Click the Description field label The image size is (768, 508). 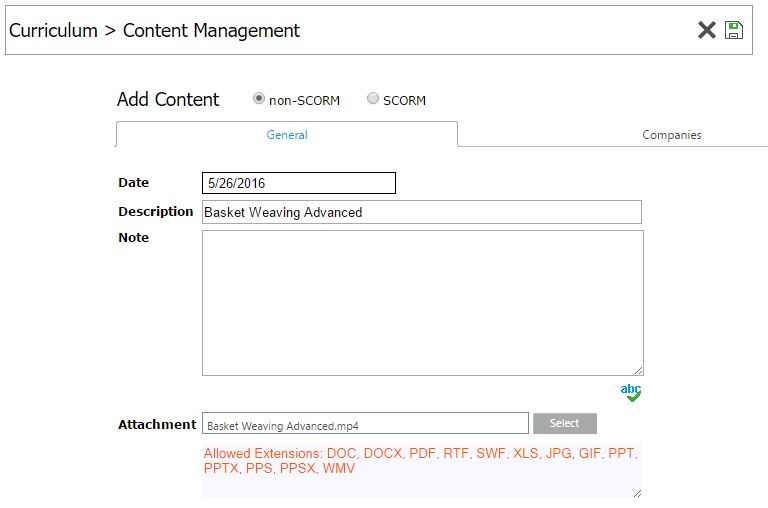[156, 211]
